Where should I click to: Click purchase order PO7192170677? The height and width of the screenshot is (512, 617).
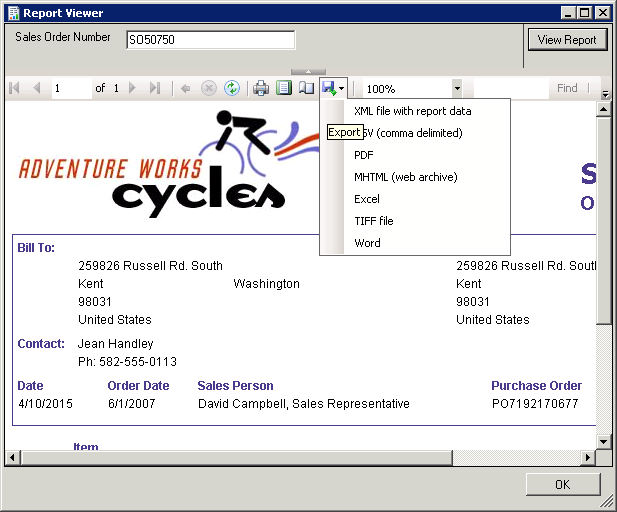[x=535, y=404]
